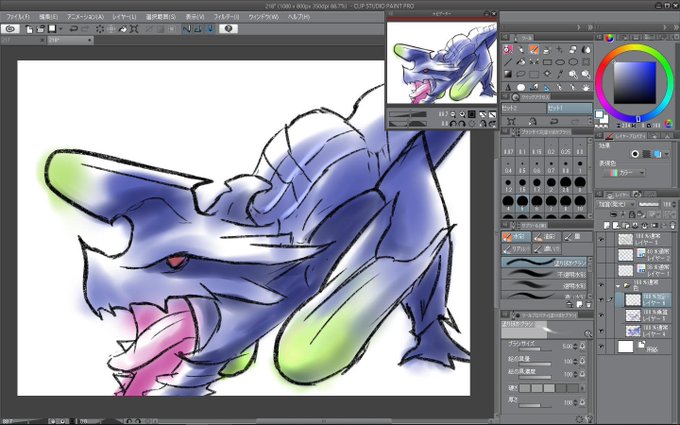Toggle snap to special ruler

198,29
